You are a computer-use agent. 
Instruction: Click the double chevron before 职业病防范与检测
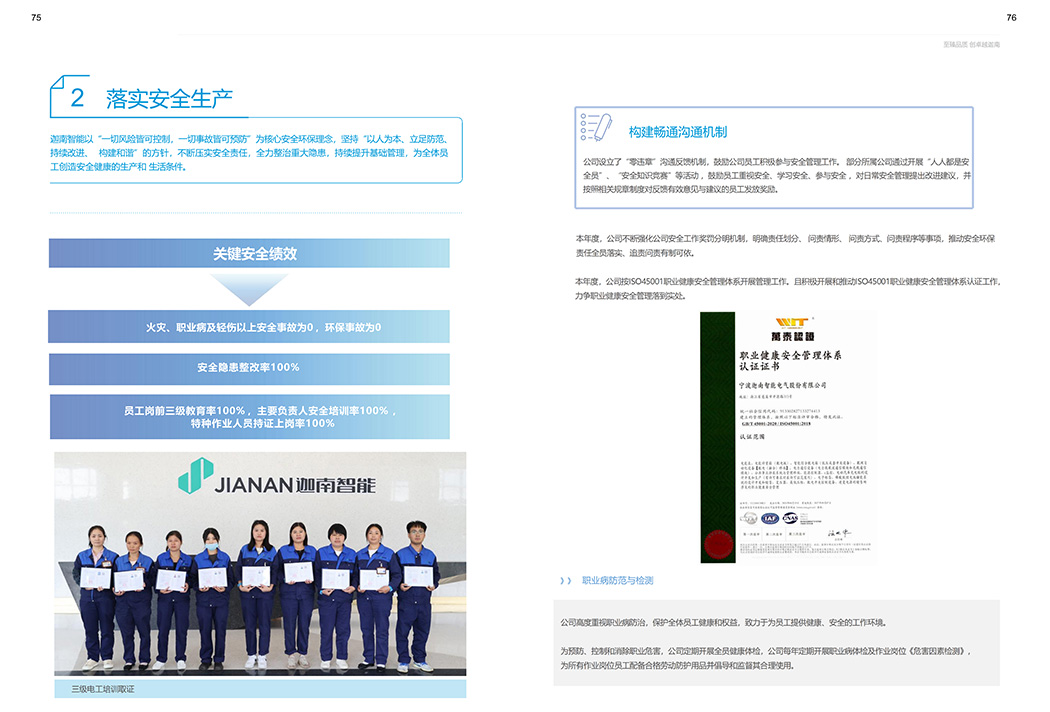pyautogui.click(x=566, y=580)
